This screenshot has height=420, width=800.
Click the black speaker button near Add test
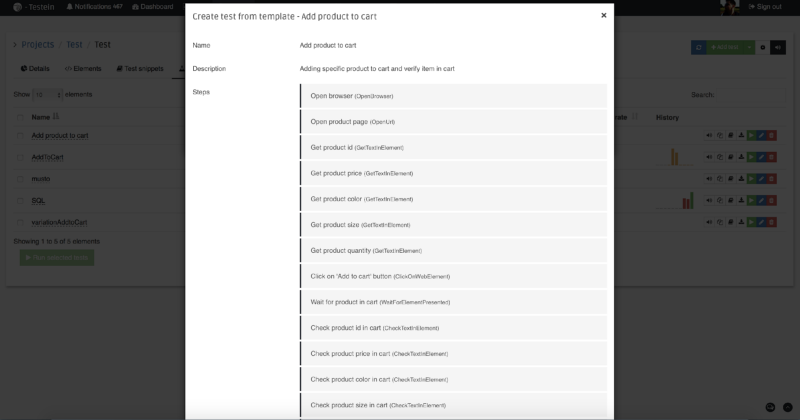click(778, 47)
